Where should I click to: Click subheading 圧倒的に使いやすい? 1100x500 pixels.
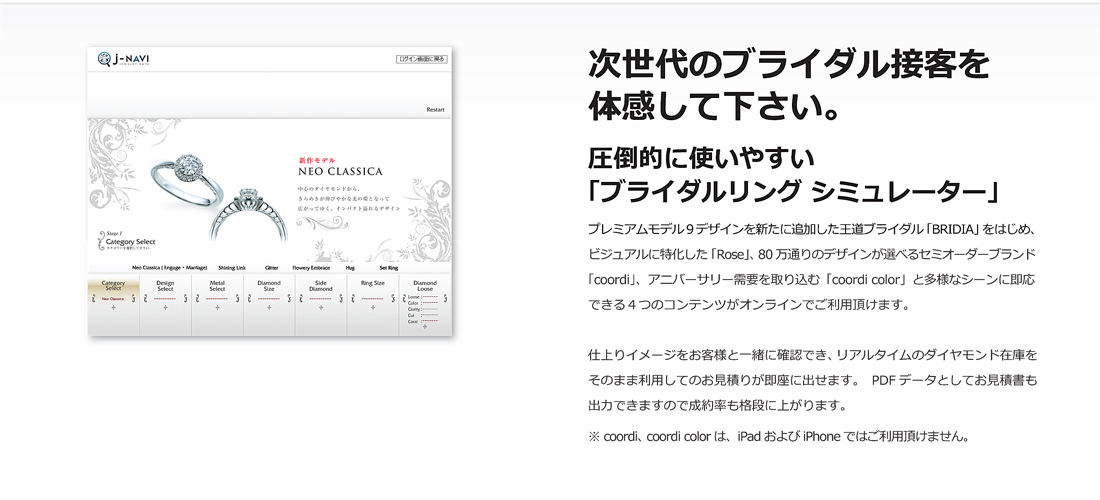(x=701, y=158)
